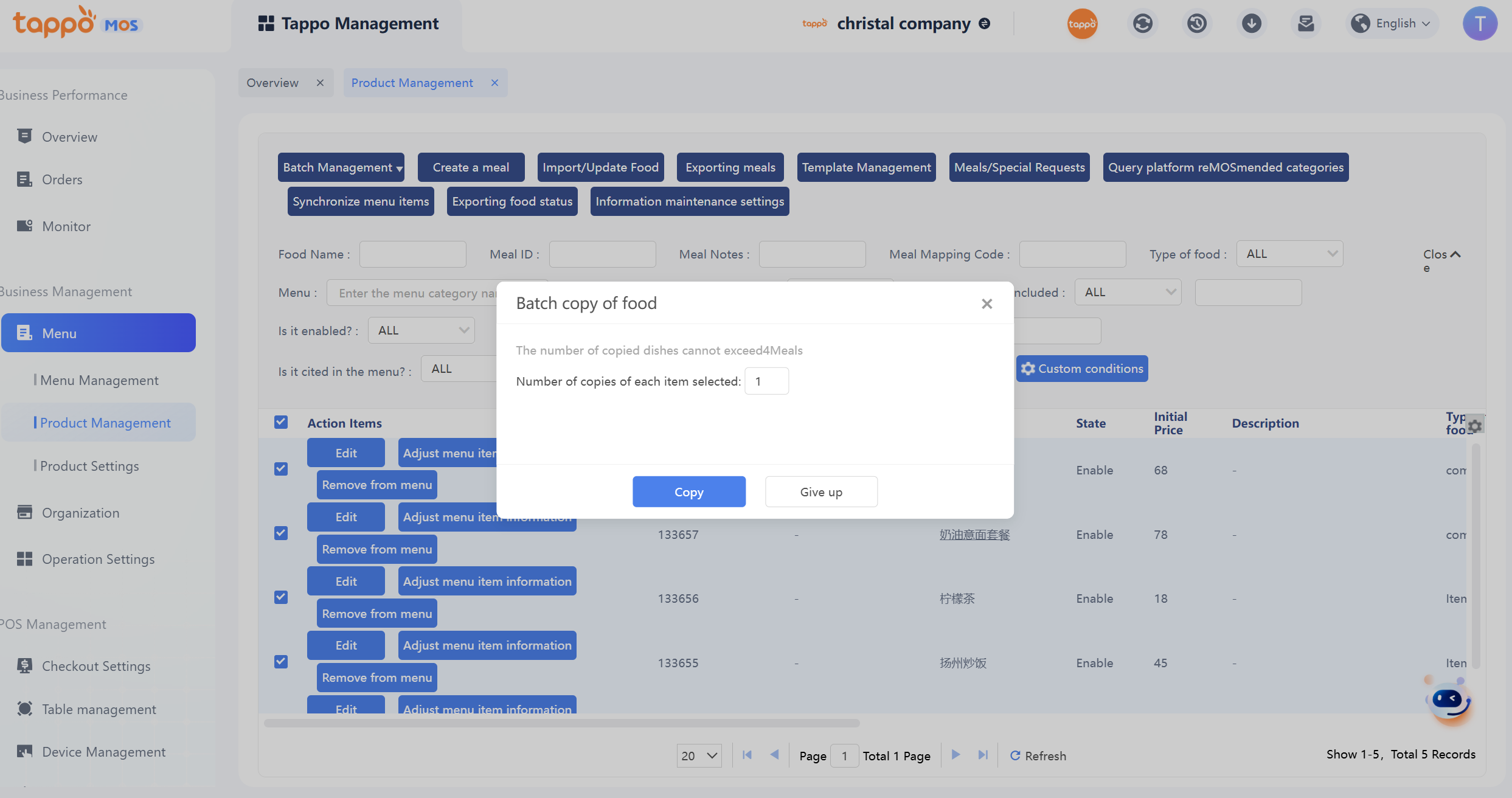Close the Batch copy of food dialog
The height and width of the screenshot is (798, 1512).
coord(987,304)
